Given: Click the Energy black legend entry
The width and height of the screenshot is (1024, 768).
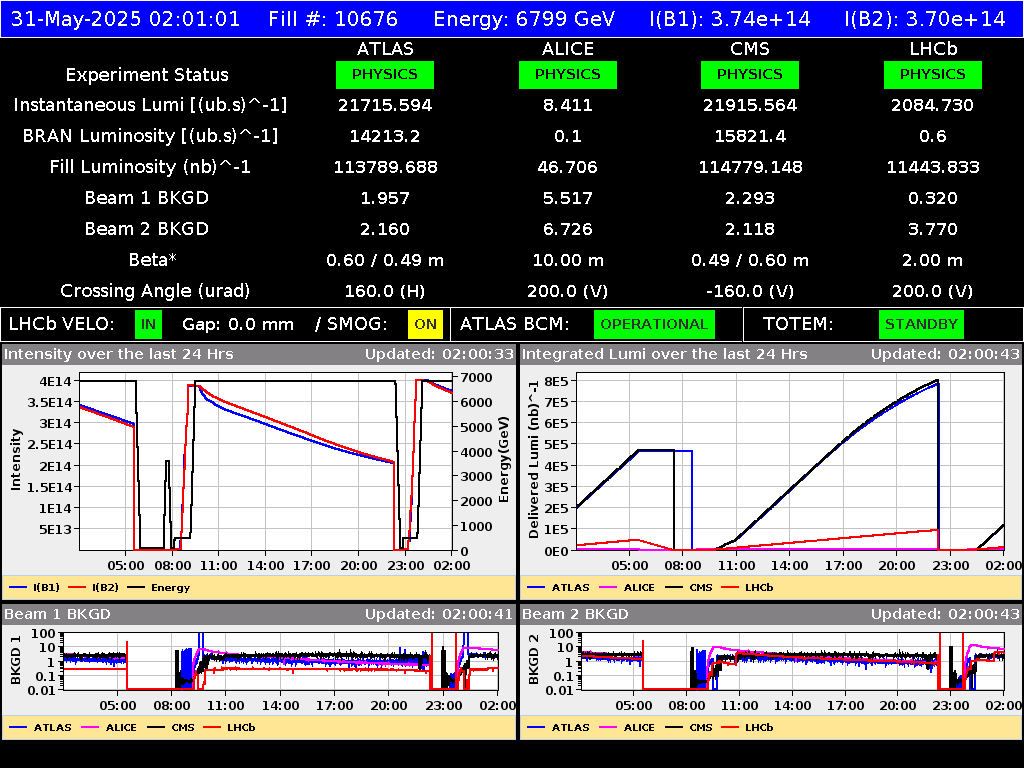Looking at the screenshot, I should point(159,587).
